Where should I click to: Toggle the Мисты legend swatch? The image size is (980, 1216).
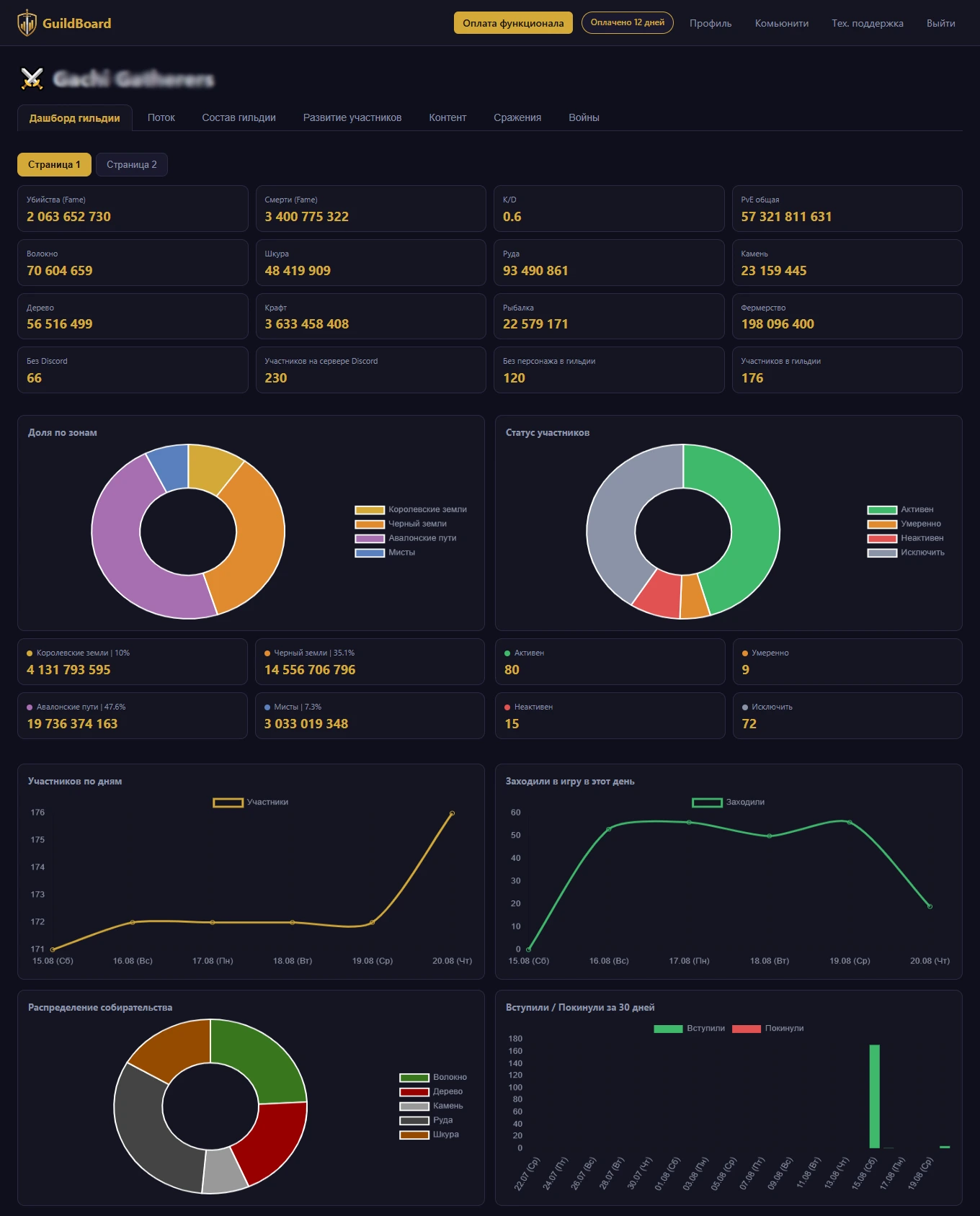click(370, 553)
